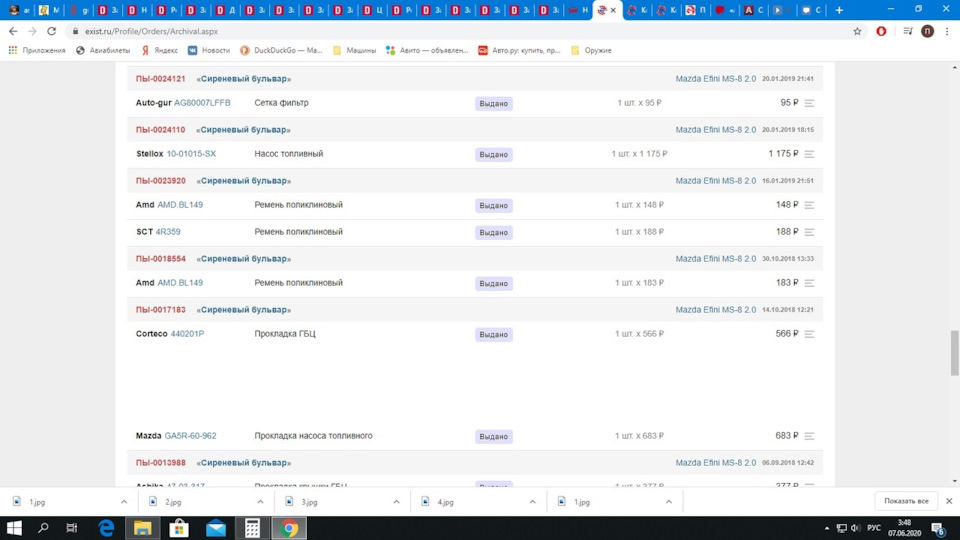This screenshot has height=540, width=960.
Task: Open Calculator from taskbar
Action: (x=252, y=528)
